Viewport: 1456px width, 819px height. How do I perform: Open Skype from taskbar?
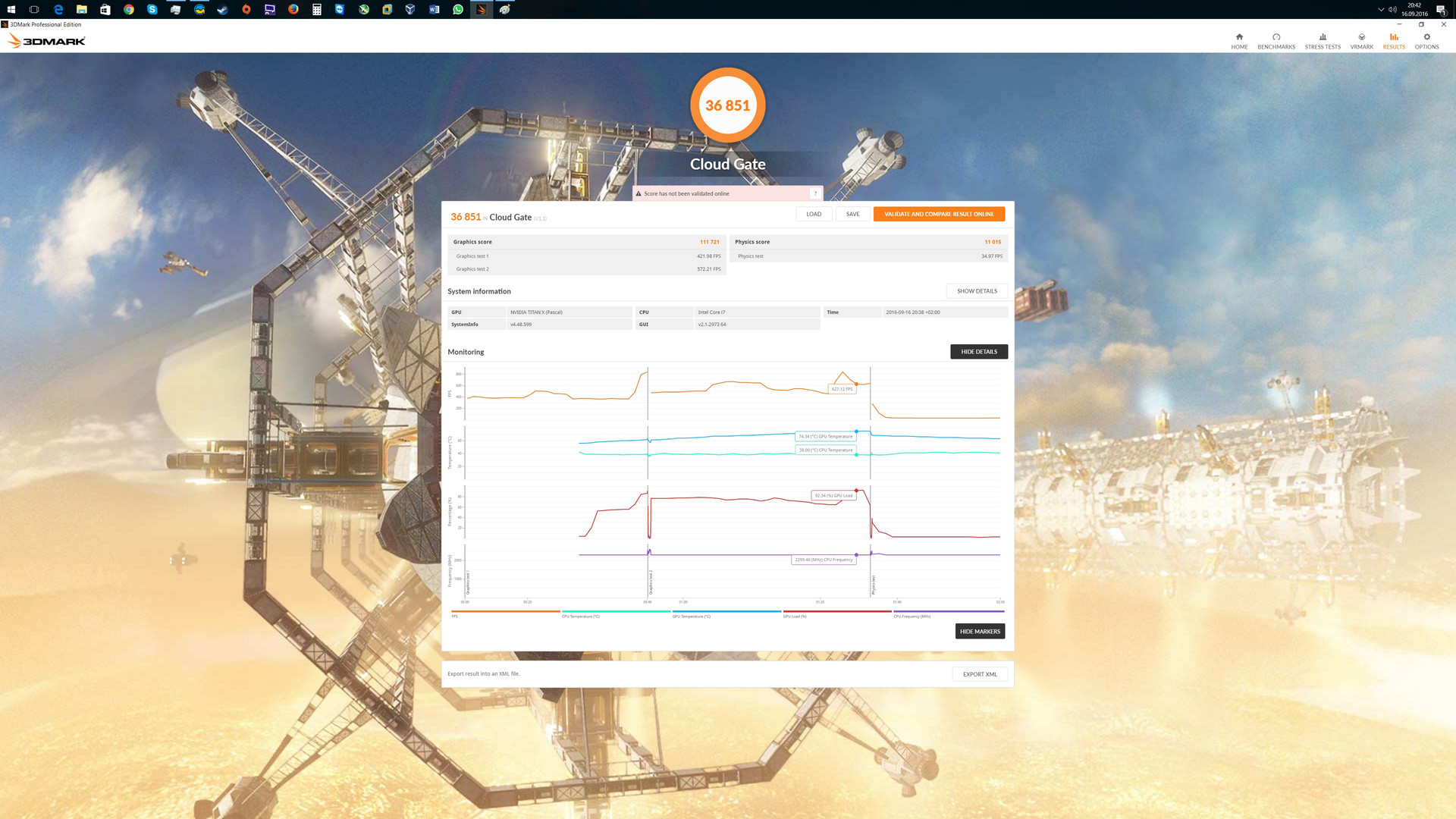point(152,9)
